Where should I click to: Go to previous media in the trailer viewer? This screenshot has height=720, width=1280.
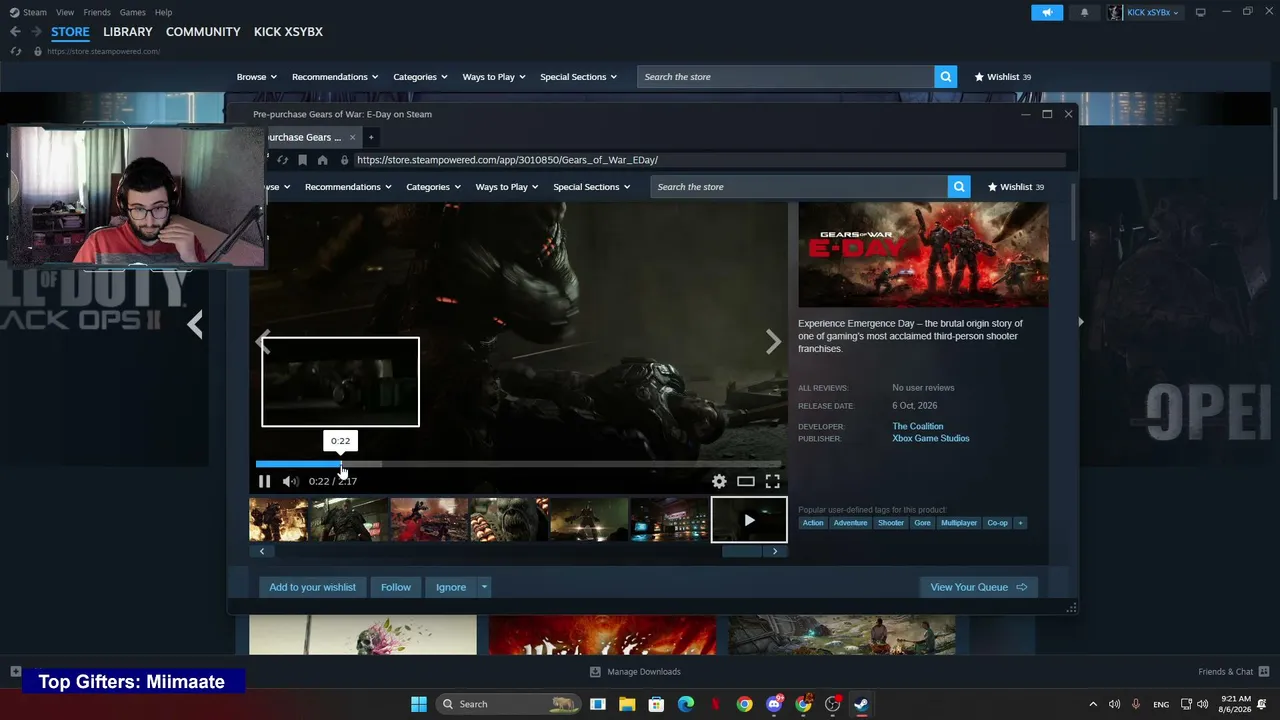(264, 342)
